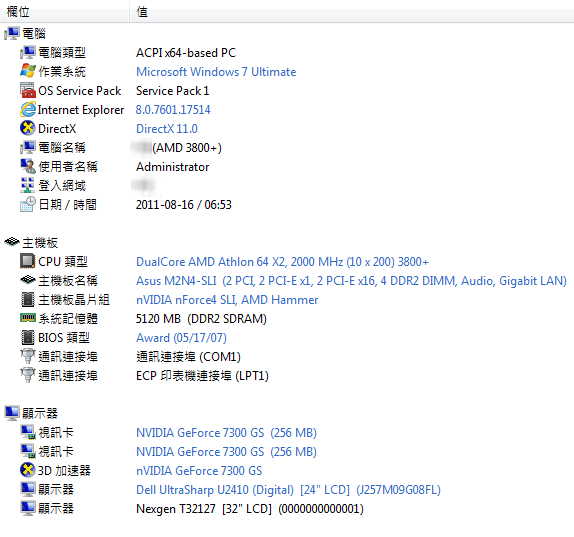Select the 顯示器 group label
Viewport: 574px width, 537px height.
pos(40,414)
